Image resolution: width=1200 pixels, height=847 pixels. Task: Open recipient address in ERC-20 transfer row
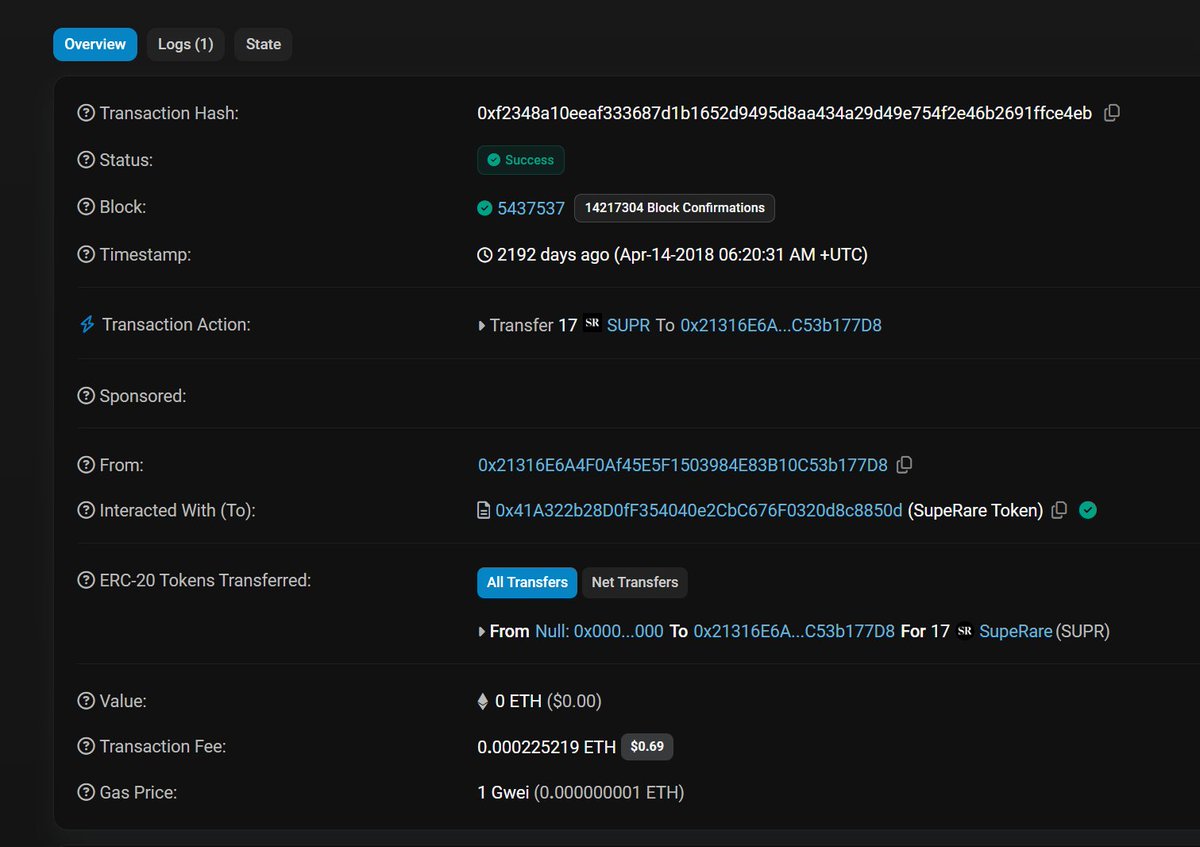coord(794,631)
